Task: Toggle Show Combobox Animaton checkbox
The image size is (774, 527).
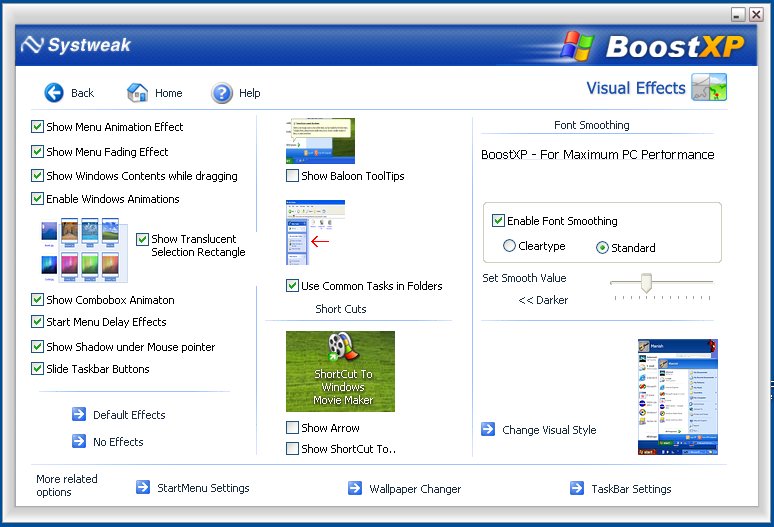Action: click(x=37, y=300)
